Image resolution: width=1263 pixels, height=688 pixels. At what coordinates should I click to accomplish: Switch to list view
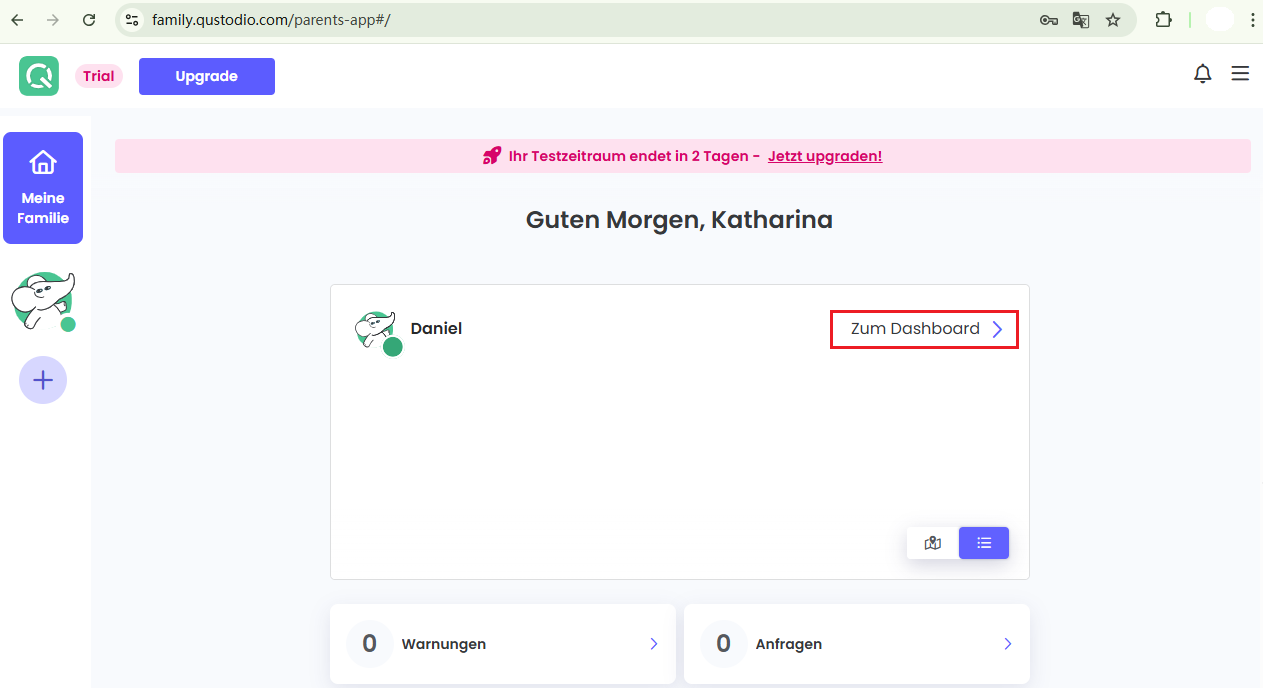pos(984,543)
